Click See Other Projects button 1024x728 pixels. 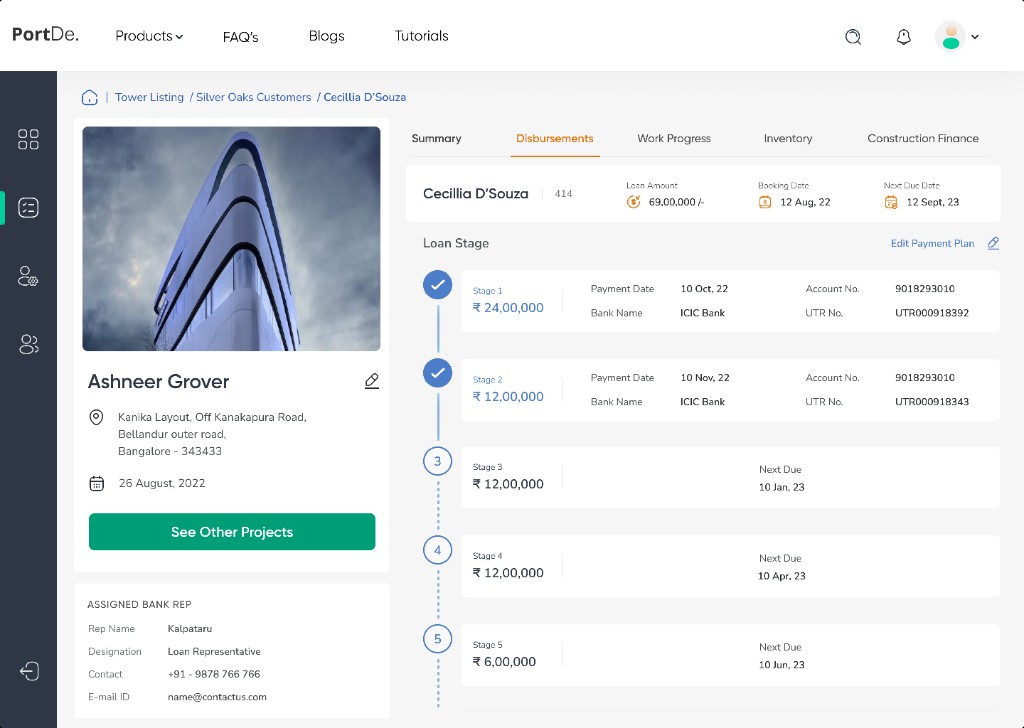click(x=232, y=531)
